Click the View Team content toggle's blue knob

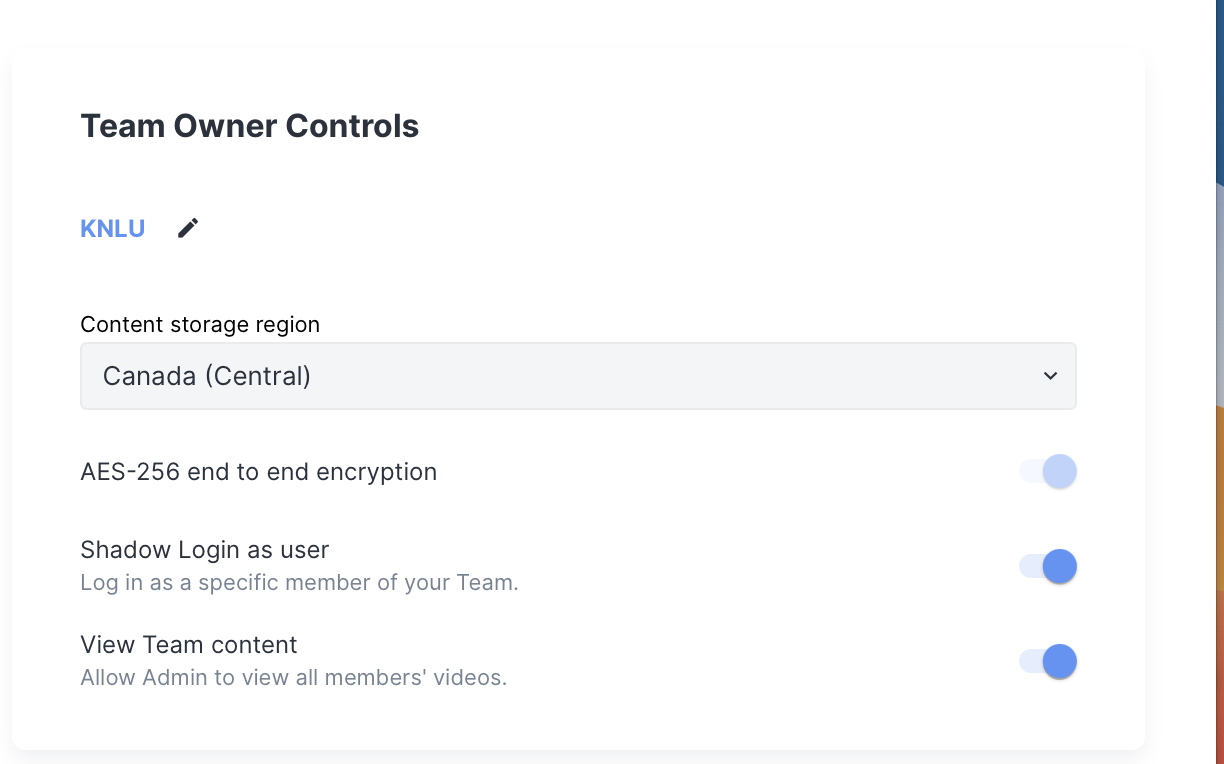coord(1059,661)
